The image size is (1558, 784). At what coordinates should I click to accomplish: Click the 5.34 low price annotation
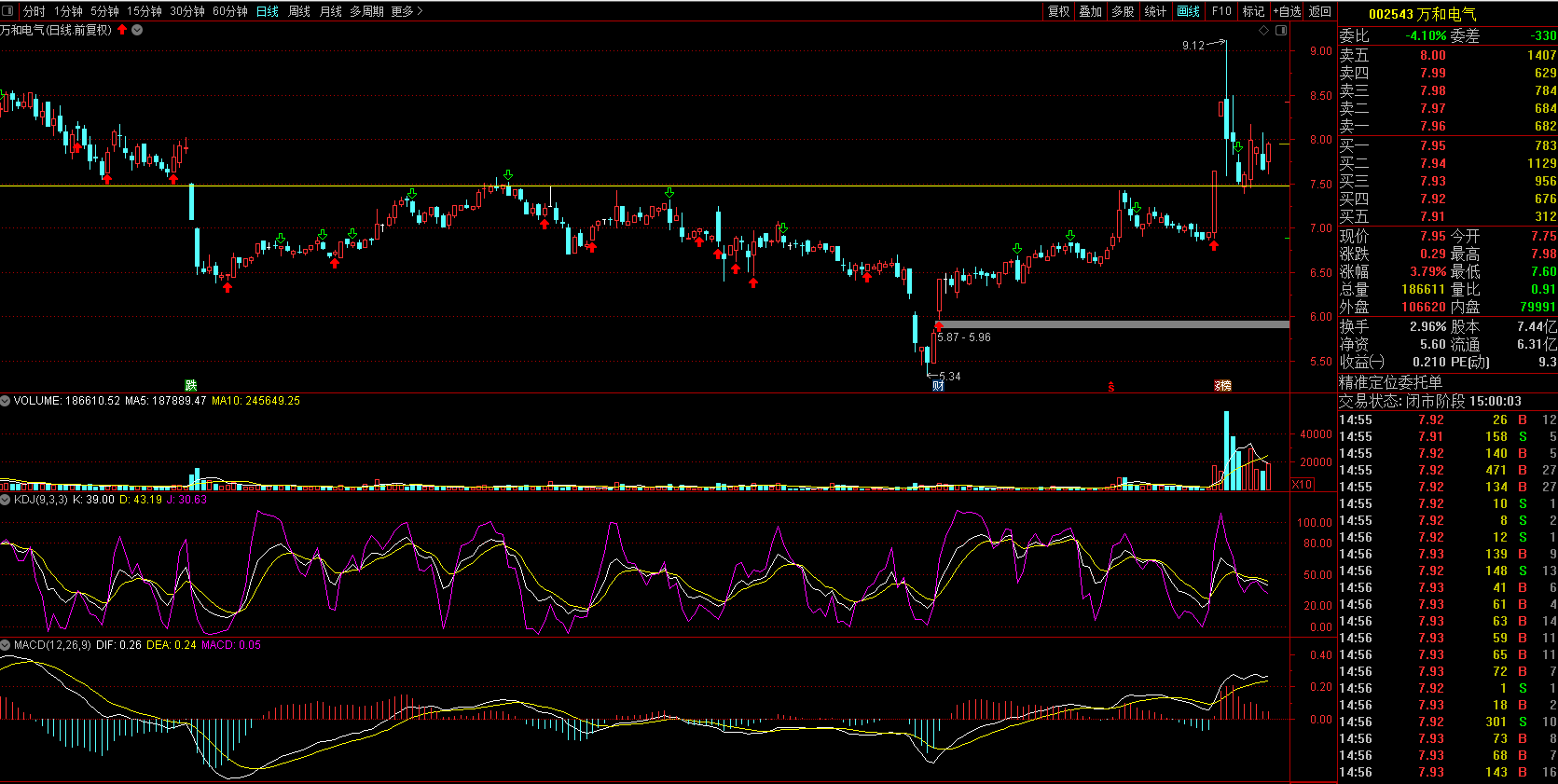tap(949, 377)
